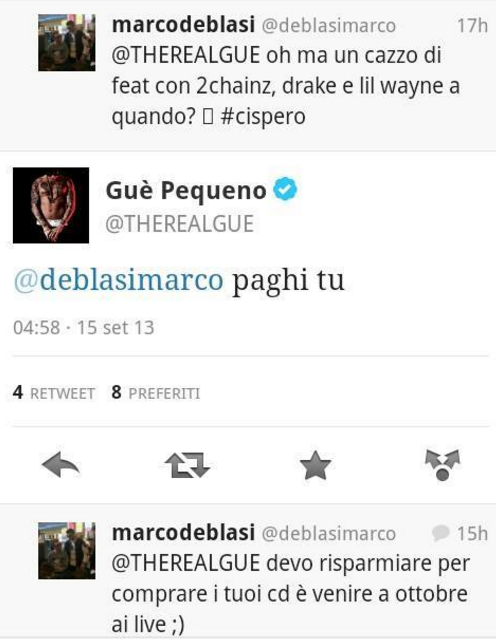Open the @deblasimarco mention in main tweet
Viewport: 496px width, 641px height.
coord(119,280)
